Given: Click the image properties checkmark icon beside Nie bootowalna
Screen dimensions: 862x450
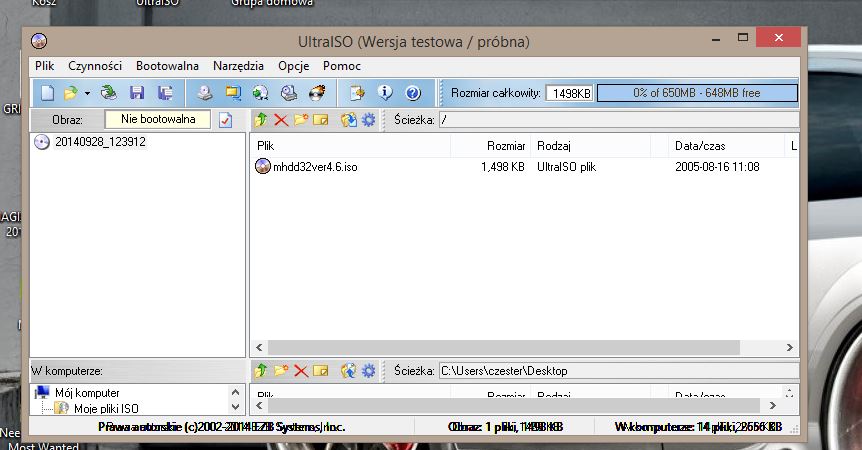Looking at the screenshot, I should (x=225, y=120).
